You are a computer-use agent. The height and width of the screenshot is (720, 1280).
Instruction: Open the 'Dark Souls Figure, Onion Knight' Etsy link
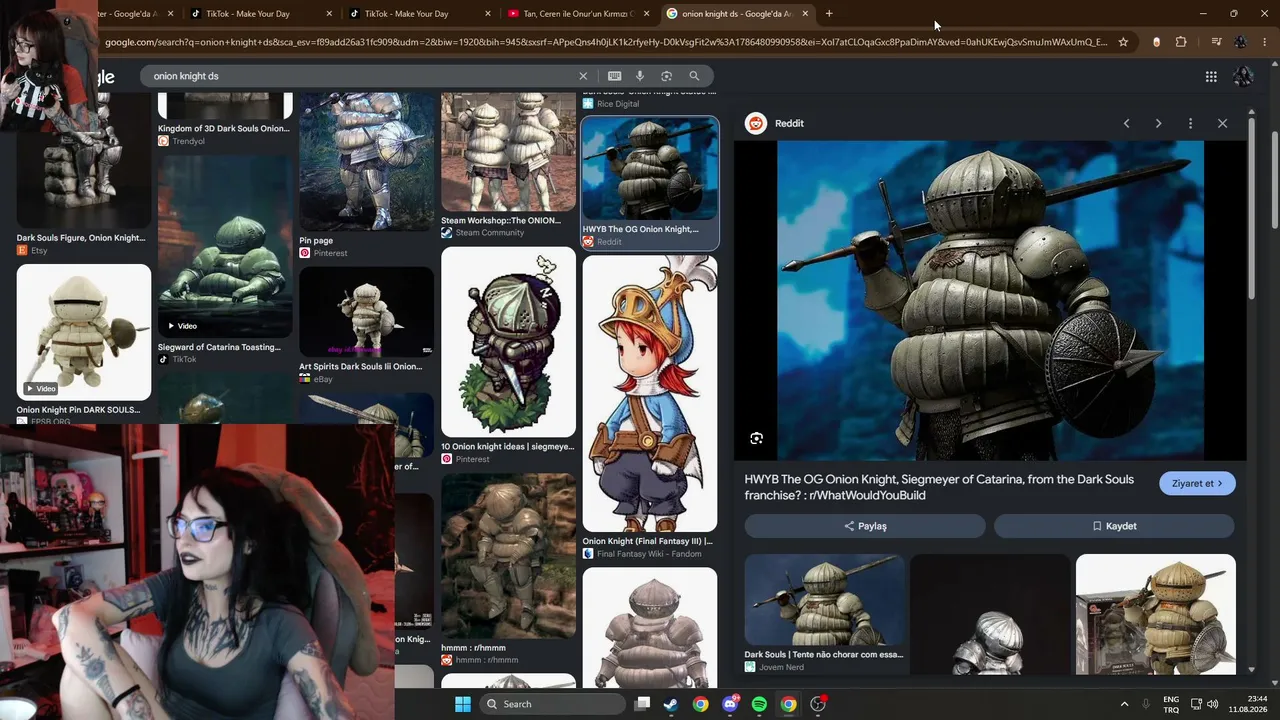point(81,238)
